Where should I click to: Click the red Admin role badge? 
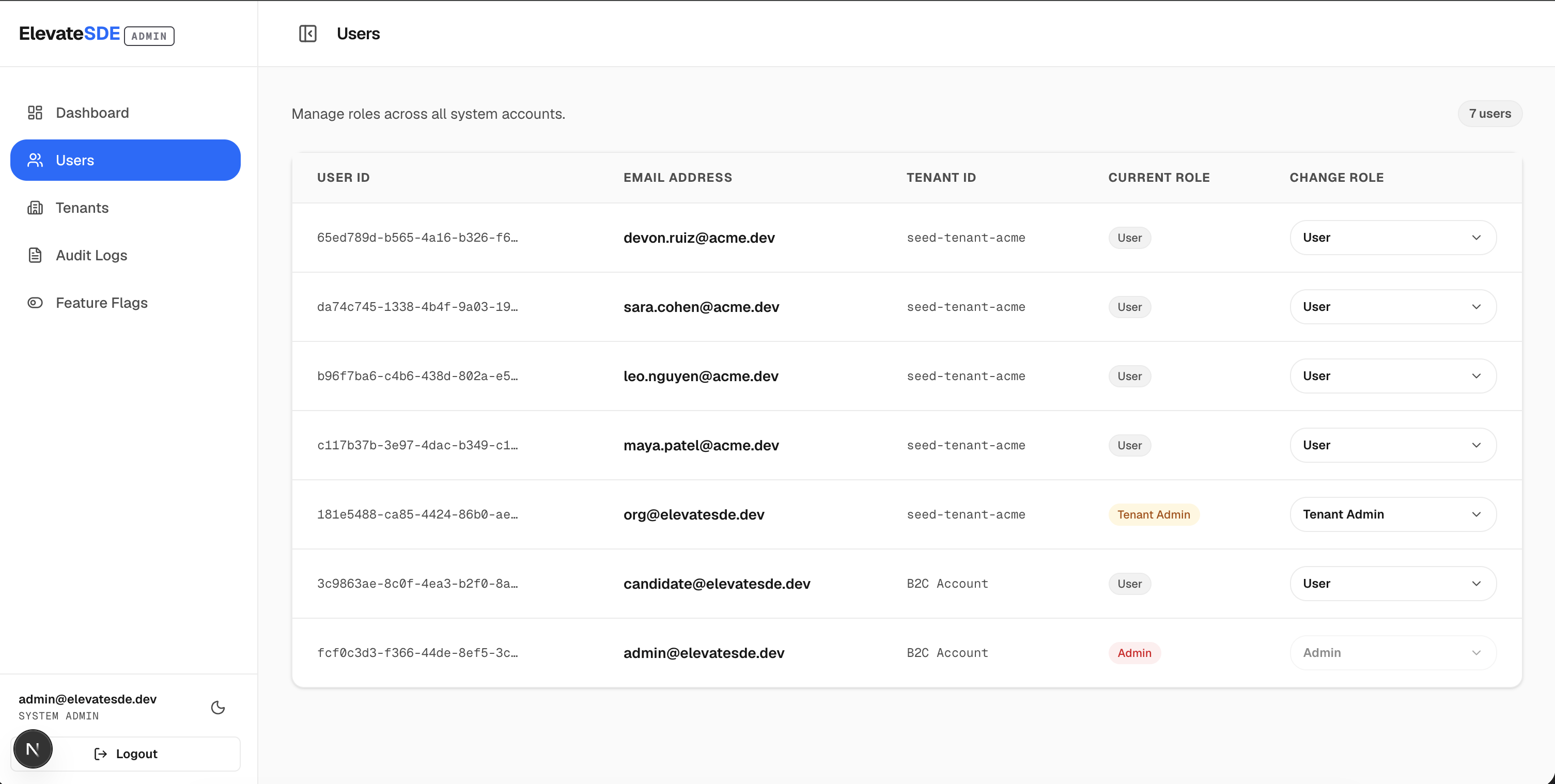click(1134, 653)
